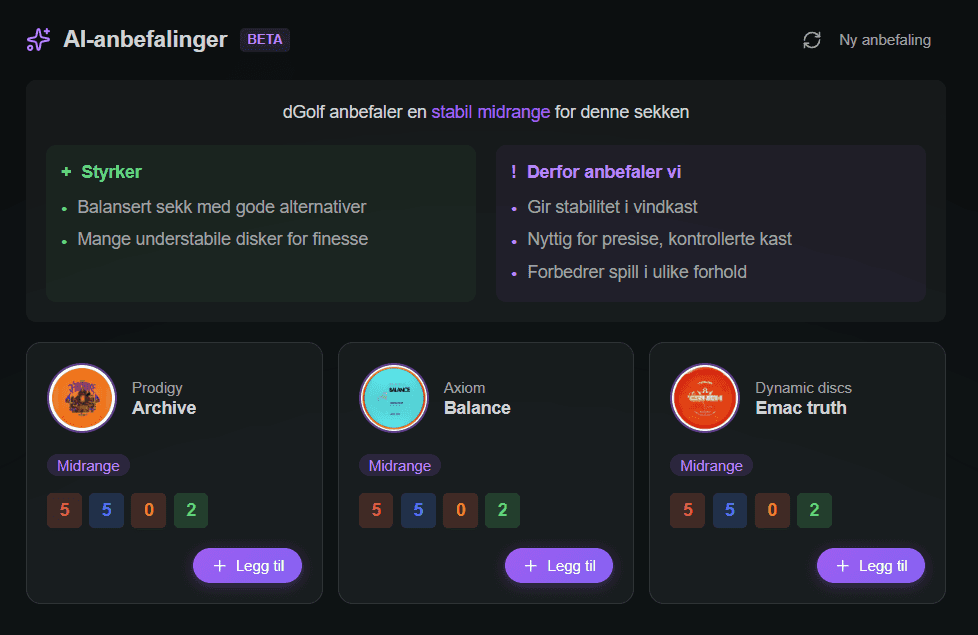The height and width of the screenshot is (635, 978).
Task: Add Prodigy Archive with Legg til
Action: tap(247, 566)
